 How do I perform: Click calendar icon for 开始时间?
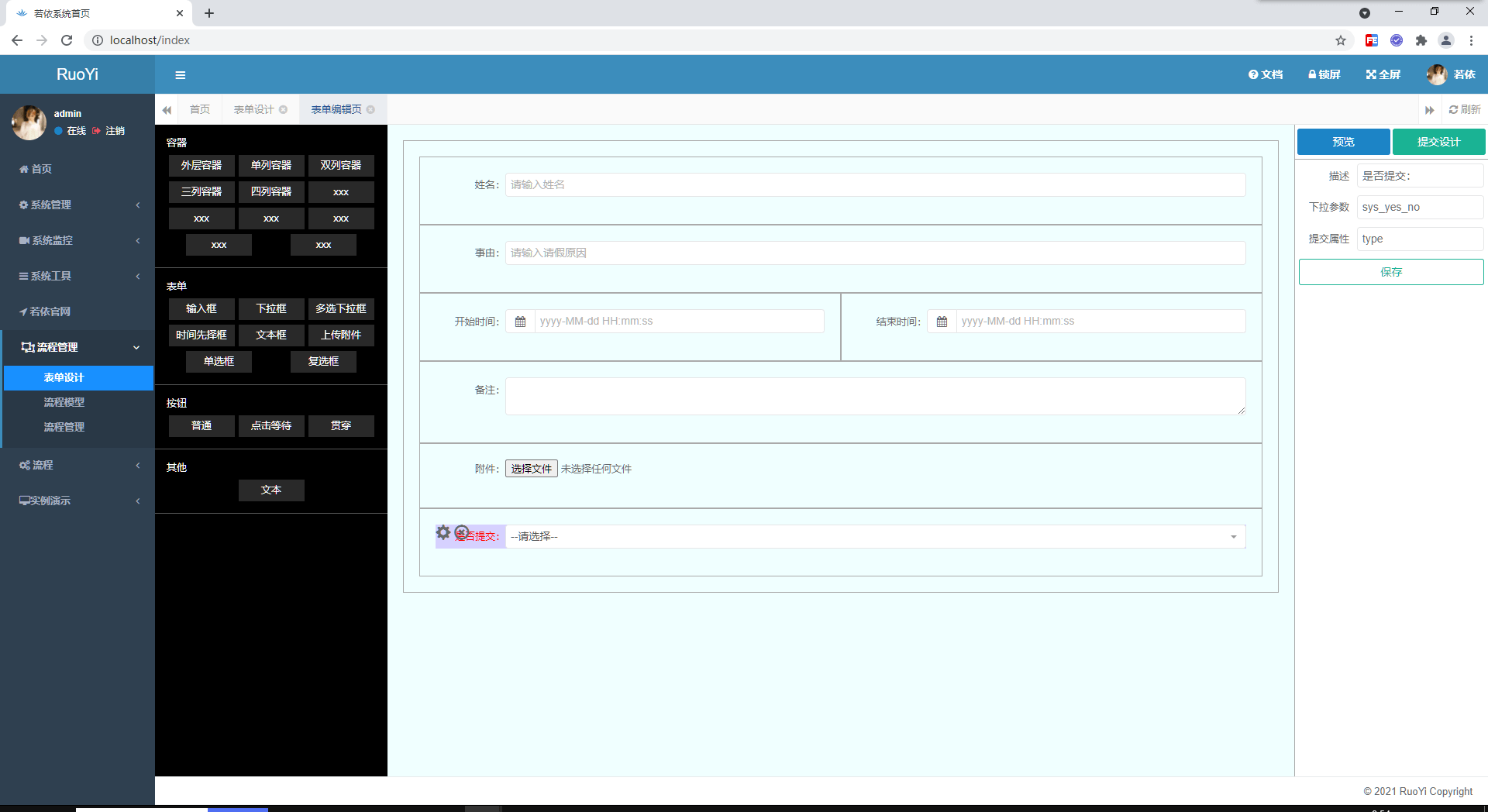coord(520,322)
